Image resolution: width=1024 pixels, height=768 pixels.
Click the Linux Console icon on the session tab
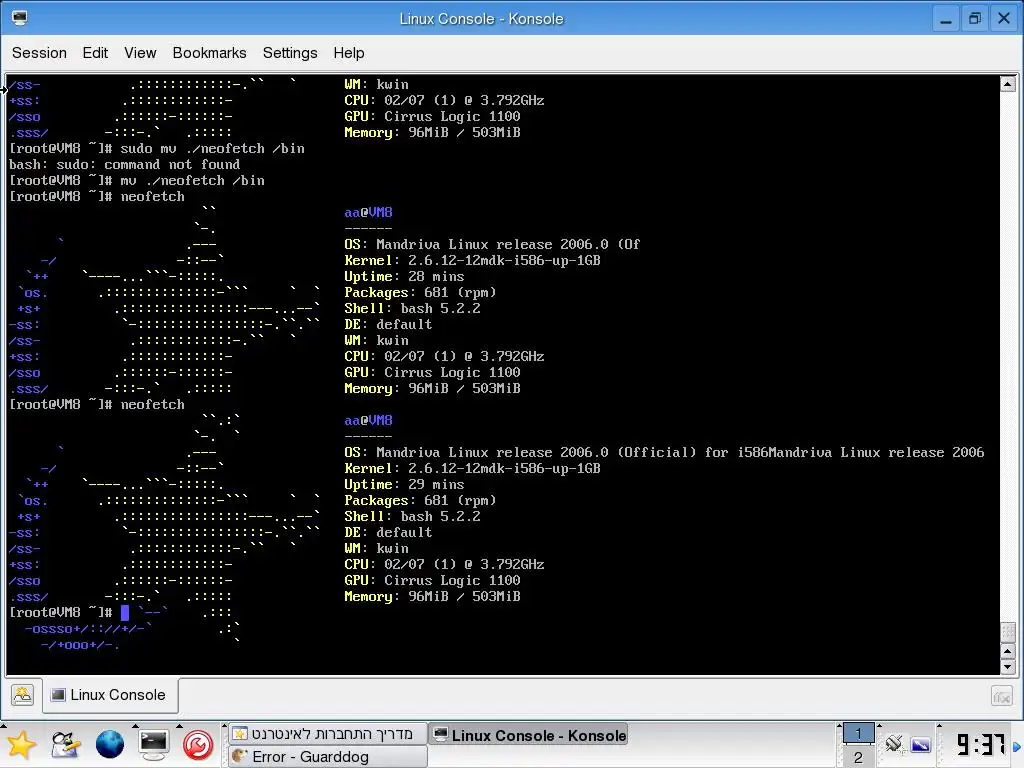pos(58,695)
